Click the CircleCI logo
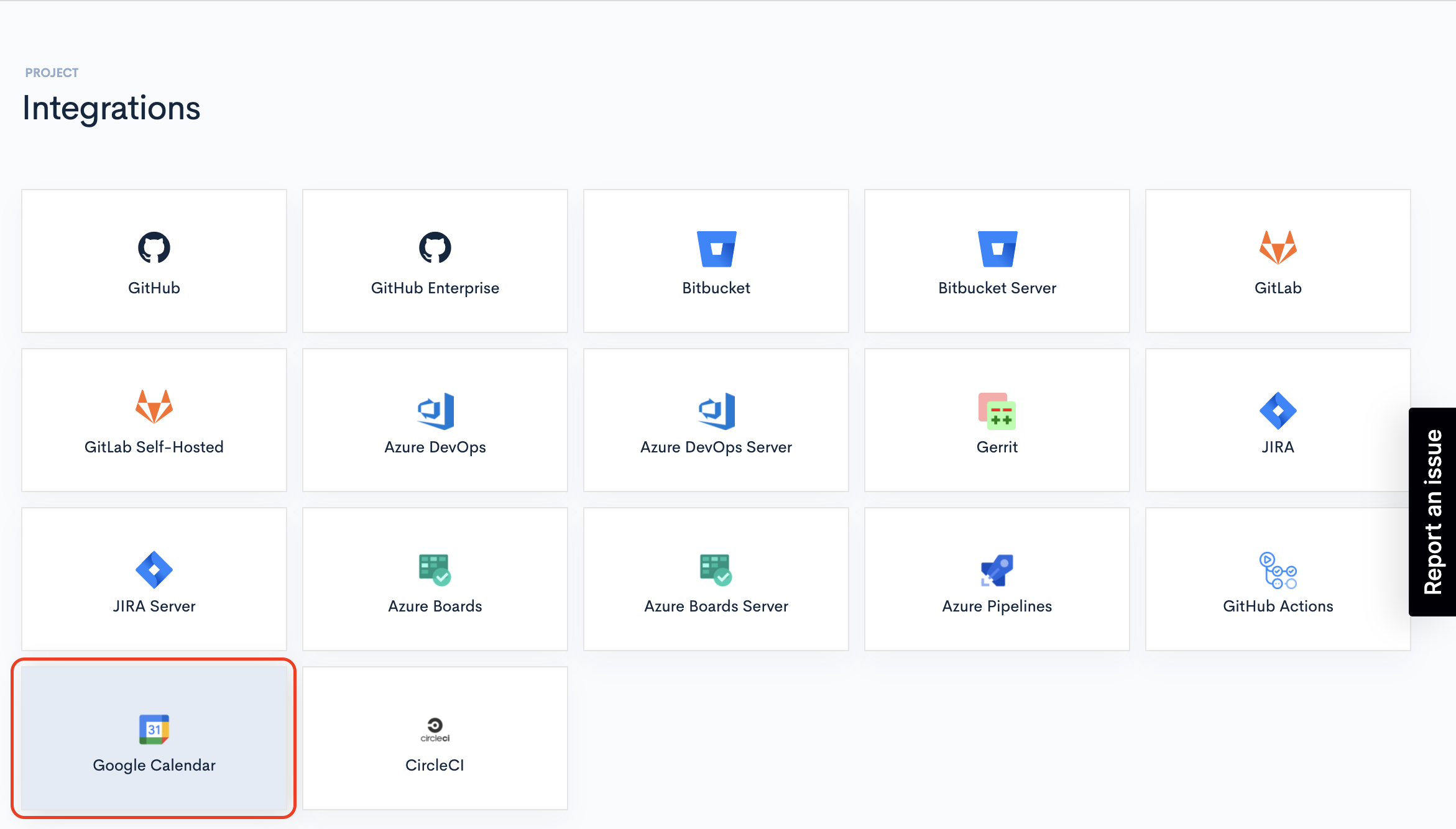Viewport: 1456px width, 829px height. tap(435, 729)
